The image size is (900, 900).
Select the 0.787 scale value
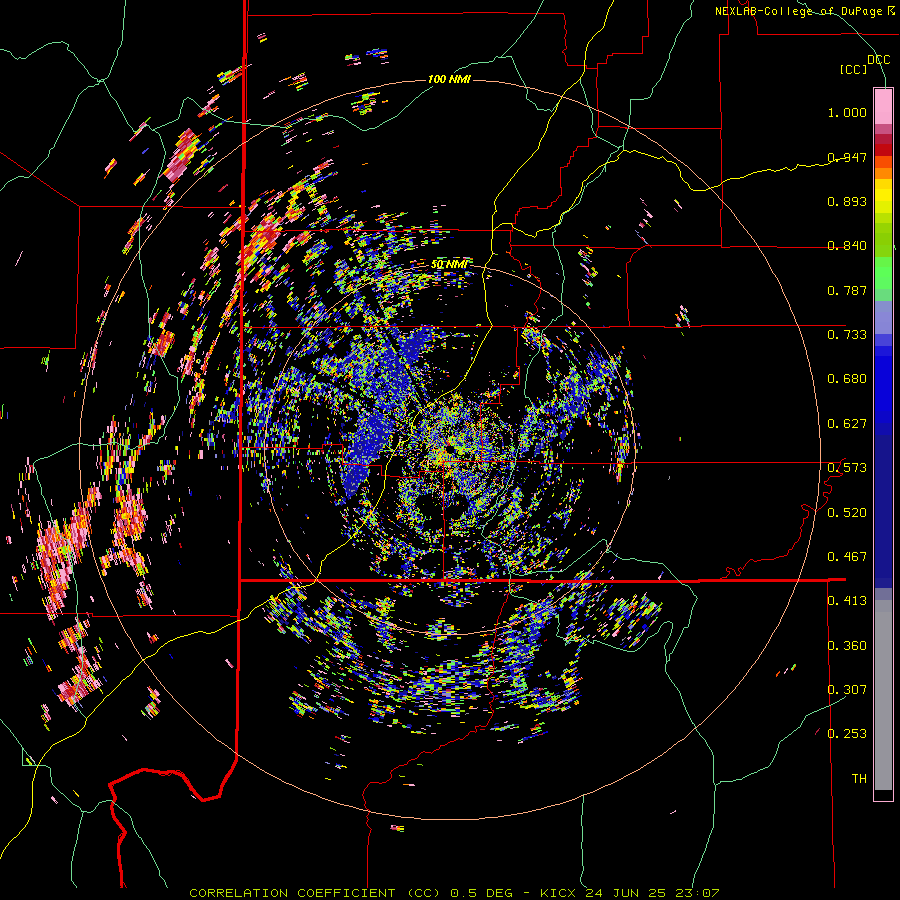click(x=847, y=290)
